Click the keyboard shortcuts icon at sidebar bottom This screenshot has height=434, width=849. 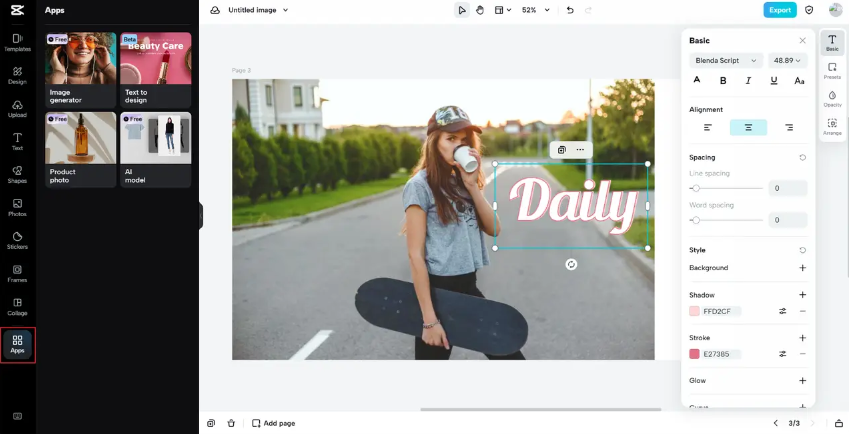(17, 416)
